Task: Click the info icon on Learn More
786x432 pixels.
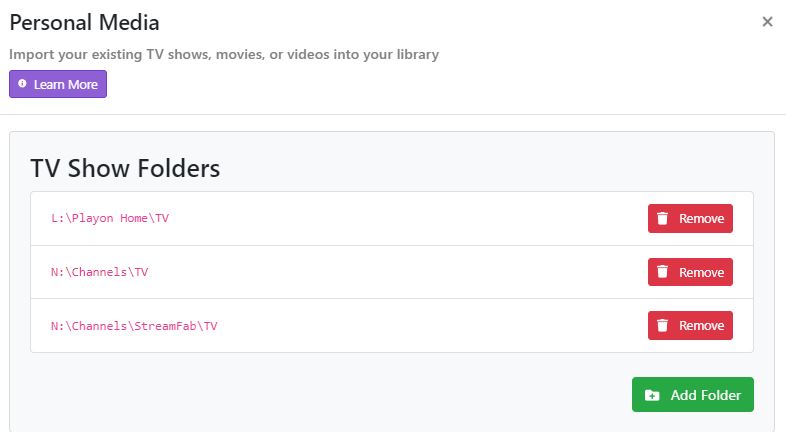Action: [x=22, y=85]
